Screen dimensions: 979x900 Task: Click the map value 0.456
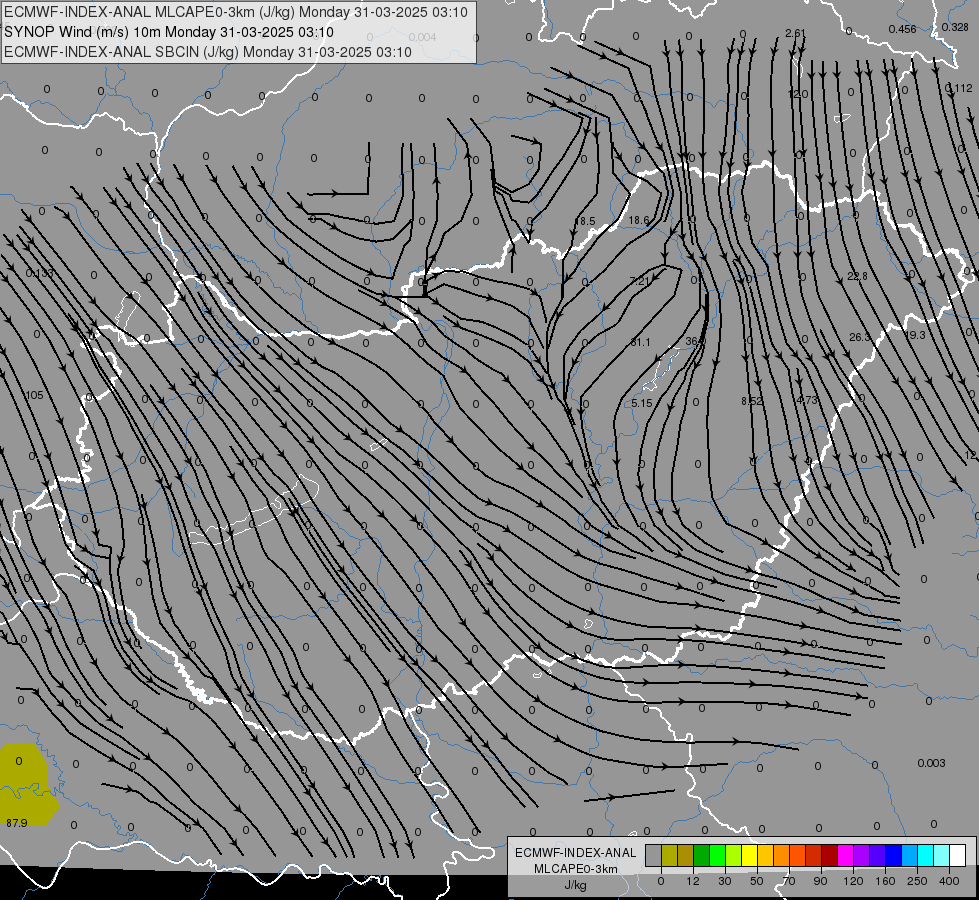903,29
